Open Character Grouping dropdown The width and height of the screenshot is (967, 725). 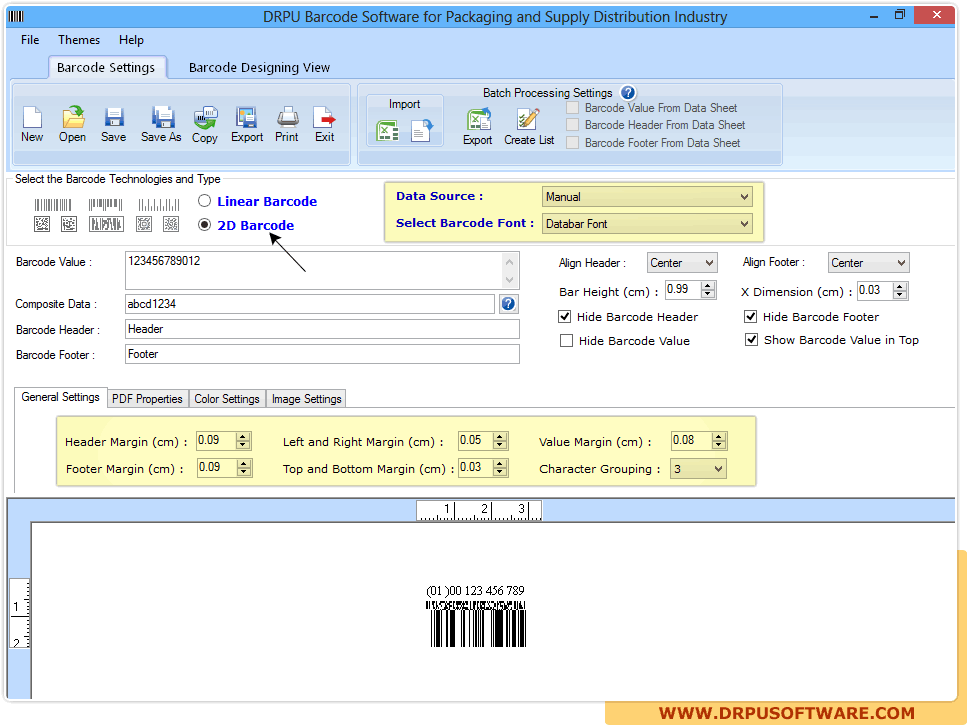pyautogui.click(x=698, y=469)
